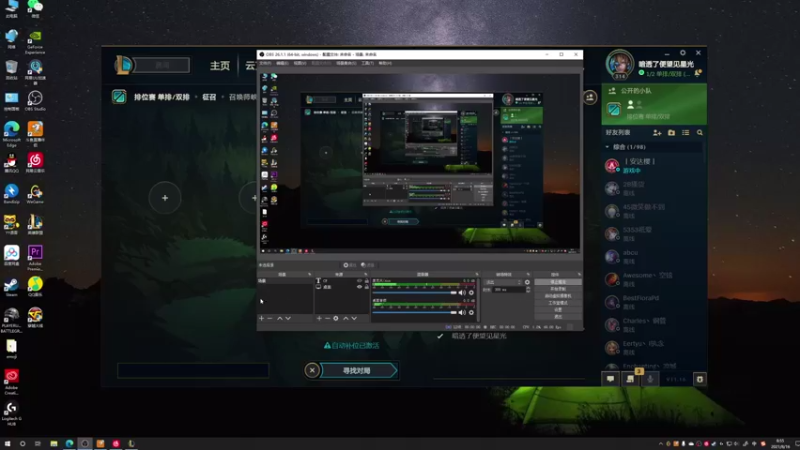Toggle the lock on the text source in OBS
The width and height of the screenshot is (800, 450).
pyautogui.click(x=366, y=281)
